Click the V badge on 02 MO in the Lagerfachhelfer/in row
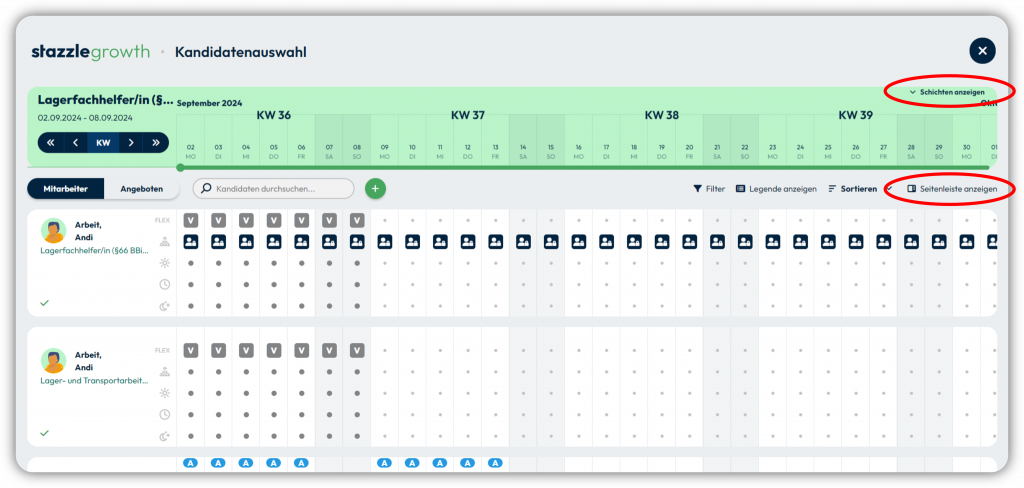 190,221
